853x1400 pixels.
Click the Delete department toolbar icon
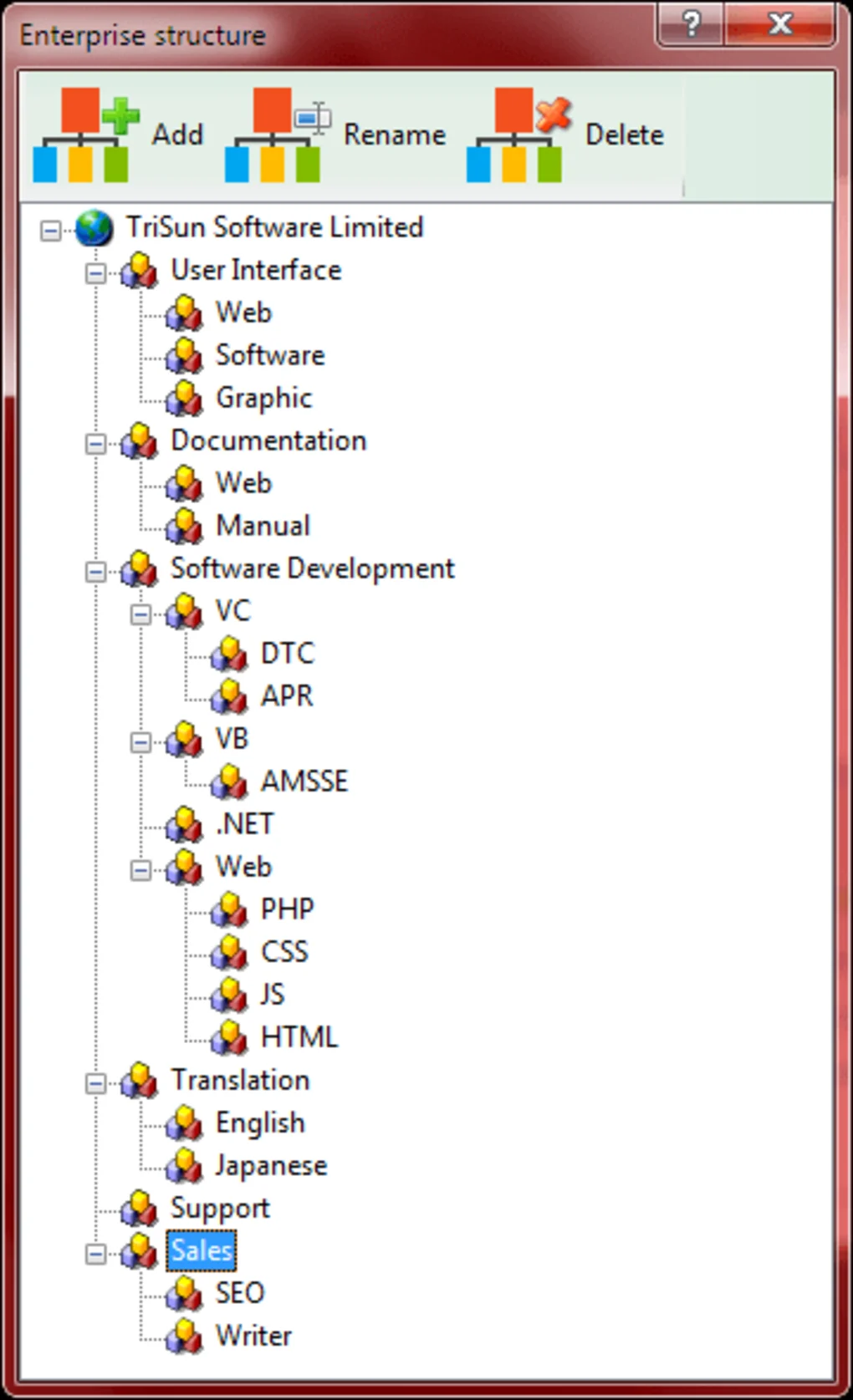click(519, 135)
